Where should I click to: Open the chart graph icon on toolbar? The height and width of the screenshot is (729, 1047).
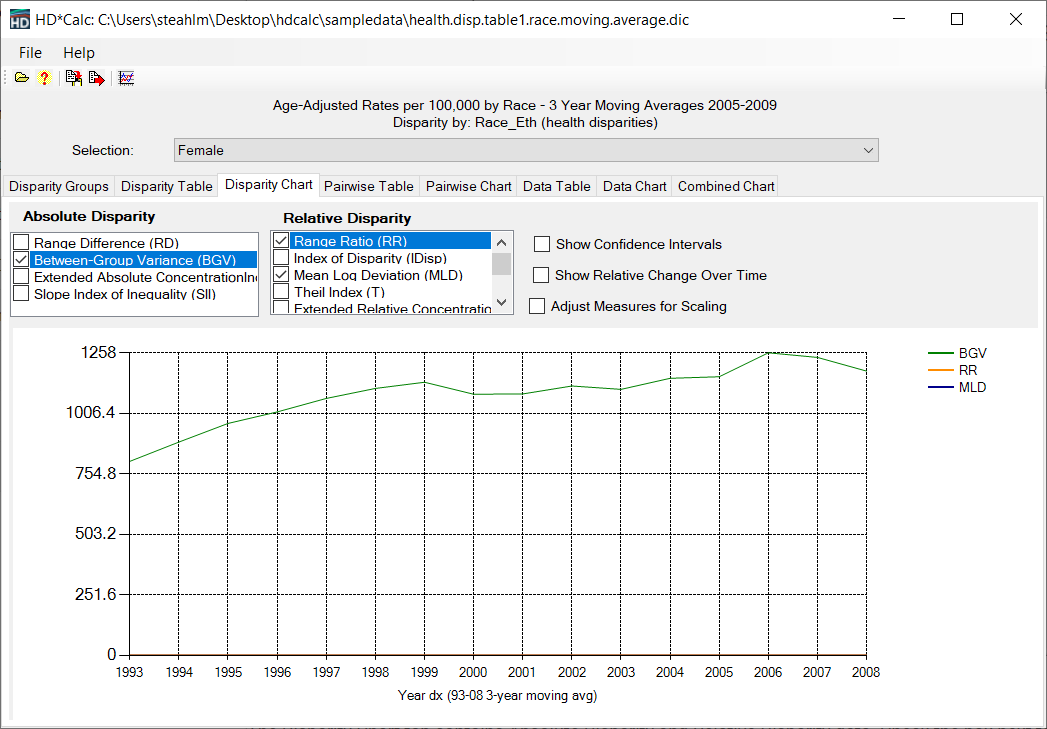coord(125,77)
